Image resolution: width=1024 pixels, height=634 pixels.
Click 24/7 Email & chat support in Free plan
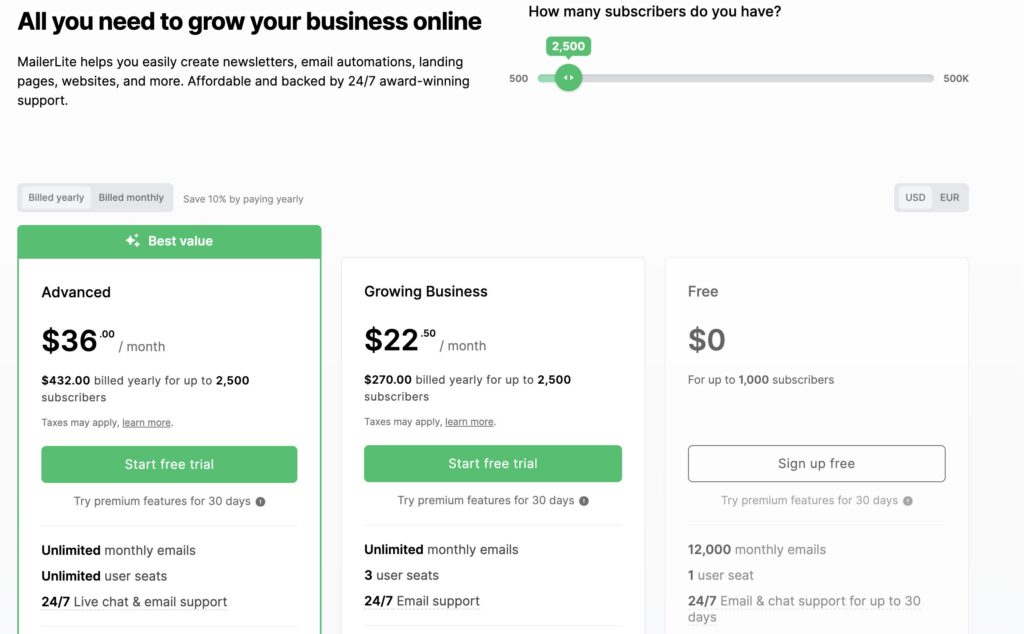[804, 609]
